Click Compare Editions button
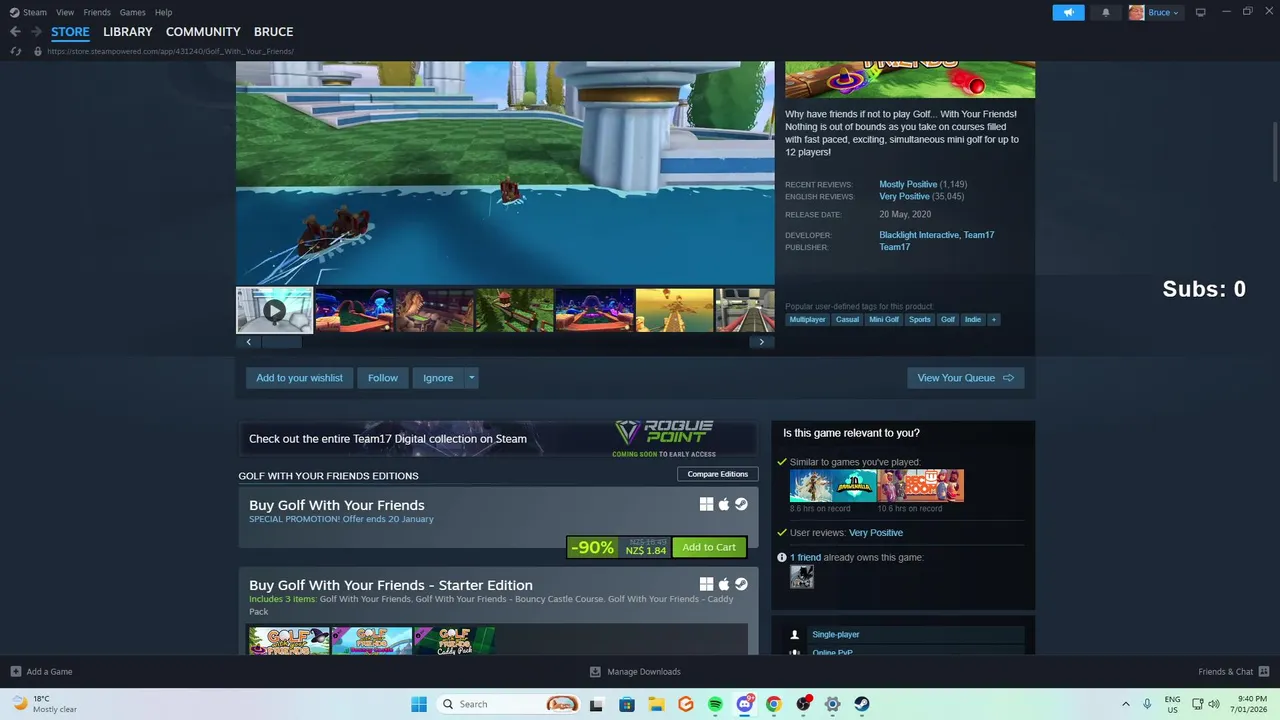 coord(717,474)
